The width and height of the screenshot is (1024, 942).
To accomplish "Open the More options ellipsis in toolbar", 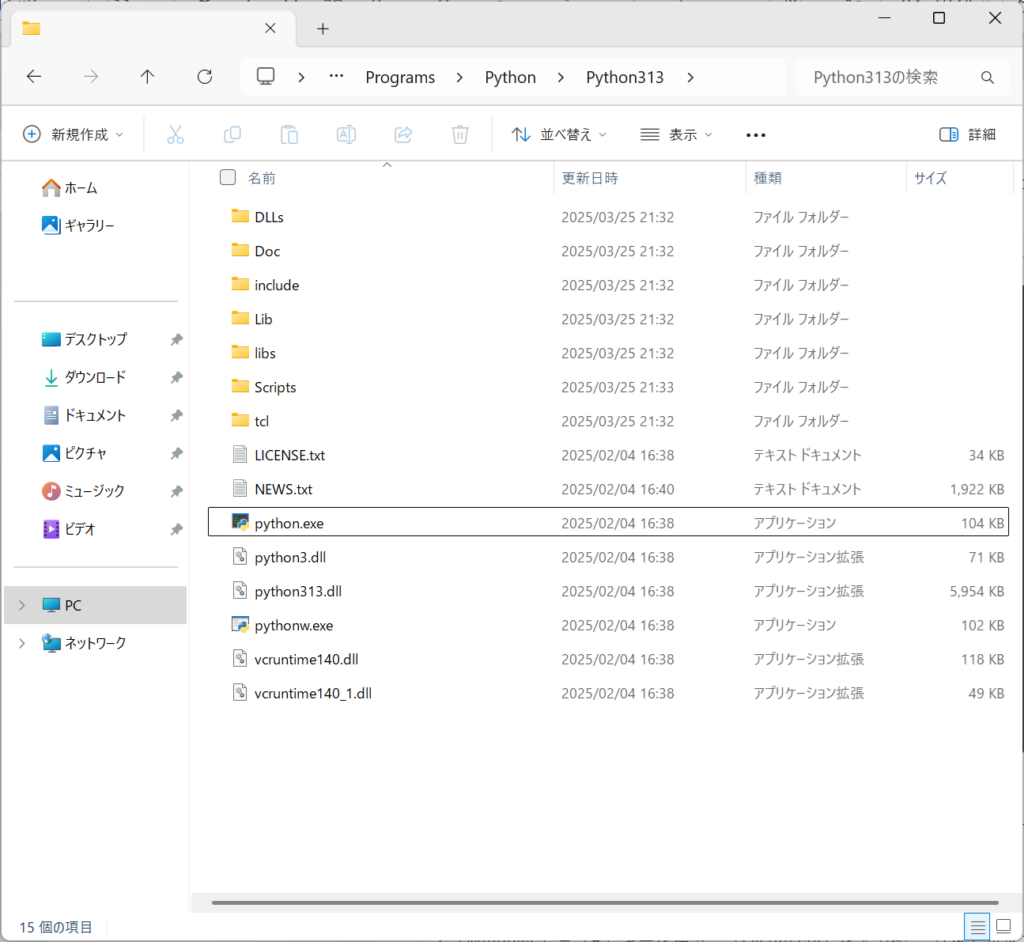I will [756, 135].
